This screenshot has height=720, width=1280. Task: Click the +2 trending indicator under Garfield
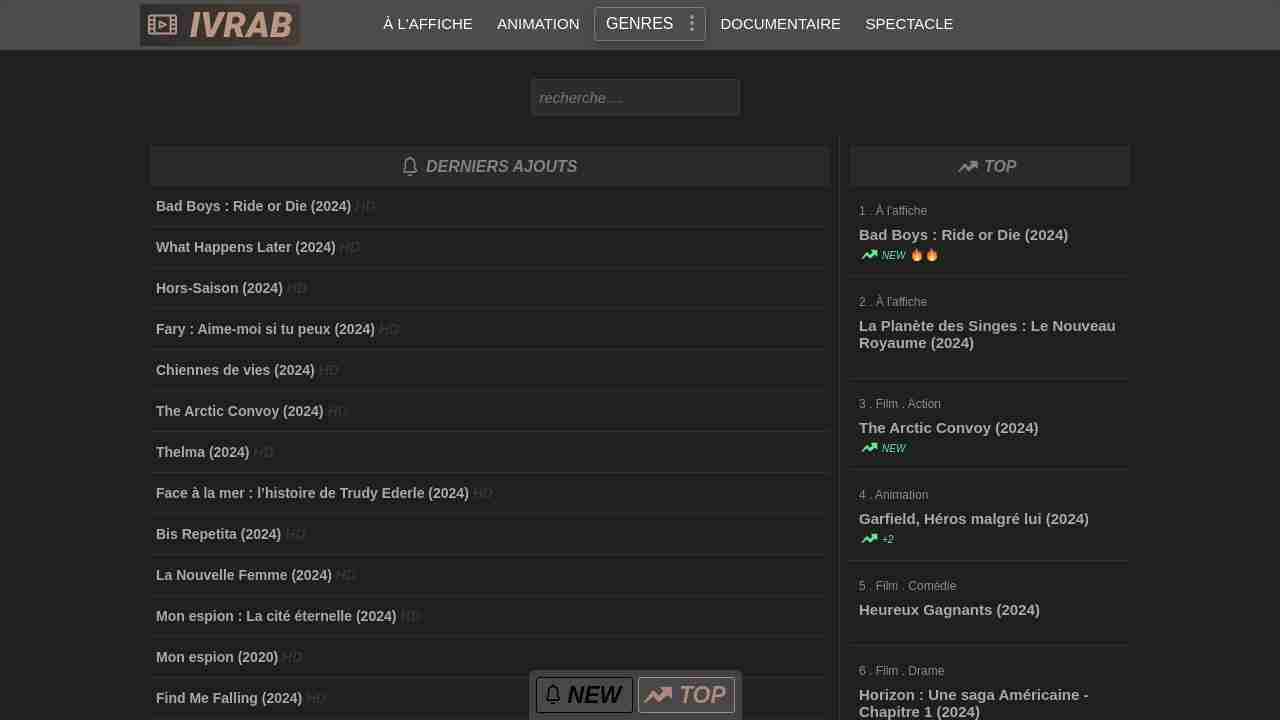click(878, 539)
